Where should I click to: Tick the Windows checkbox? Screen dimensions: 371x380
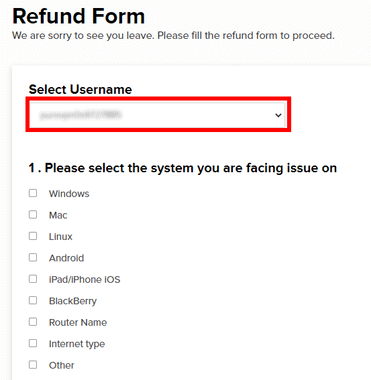(33, 193)
